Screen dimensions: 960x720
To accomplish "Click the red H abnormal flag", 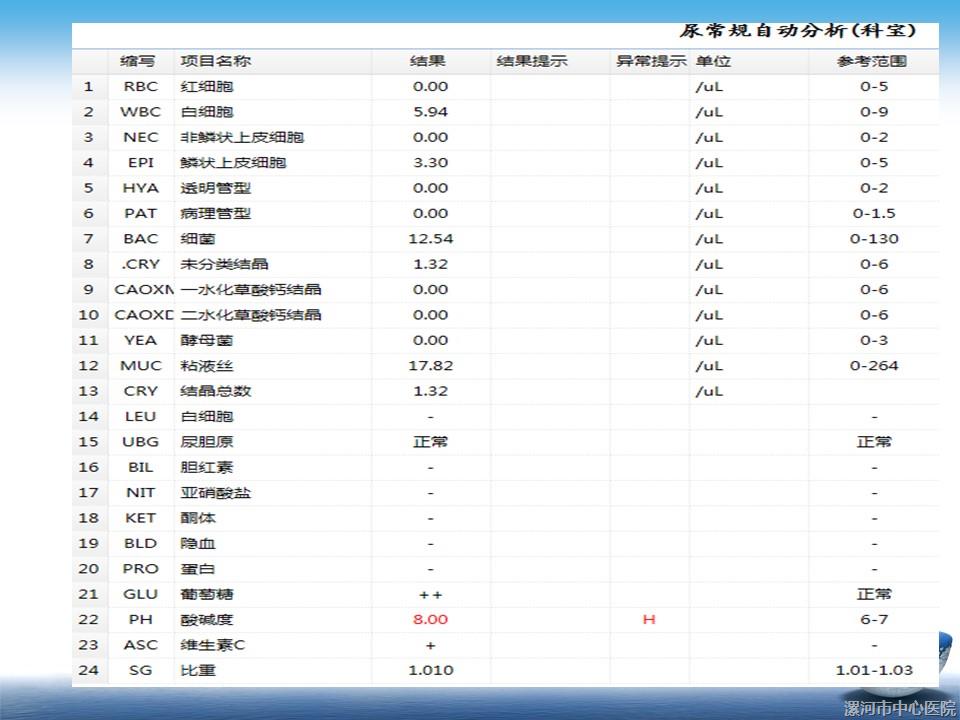I will click(649, 620).
